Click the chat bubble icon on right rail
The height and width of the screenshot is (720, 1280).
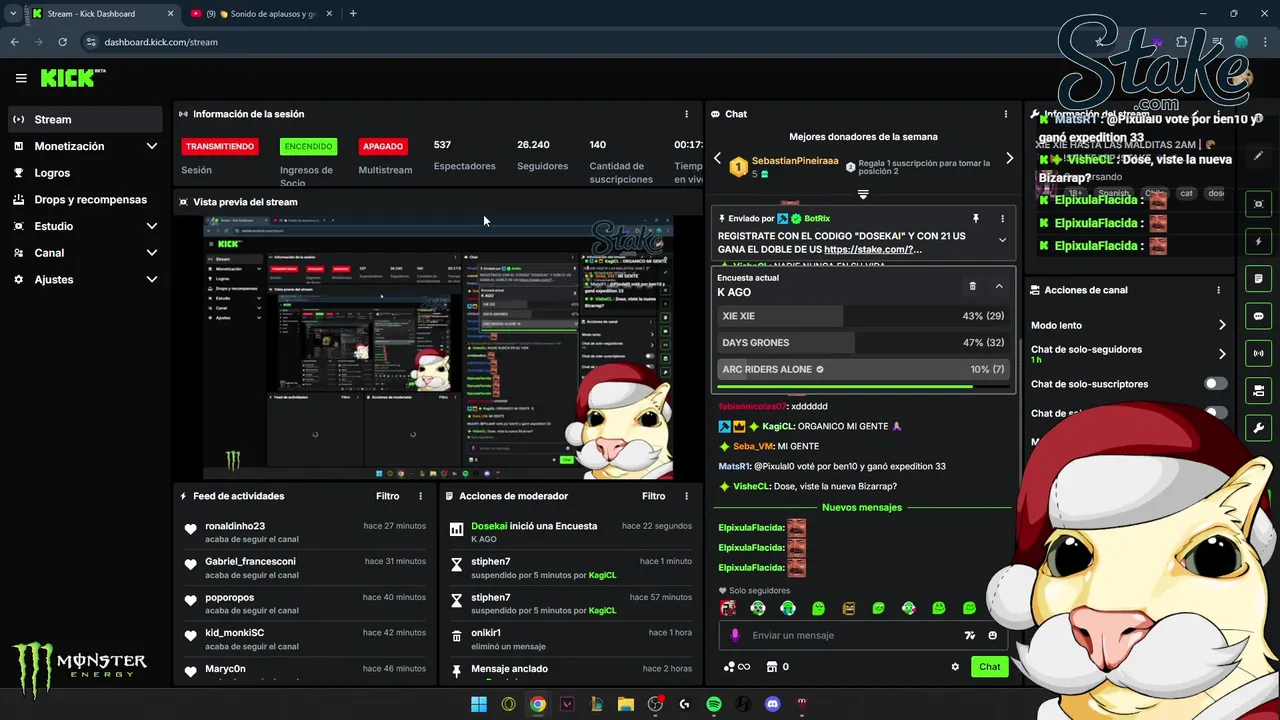(x=1258, y=316)
